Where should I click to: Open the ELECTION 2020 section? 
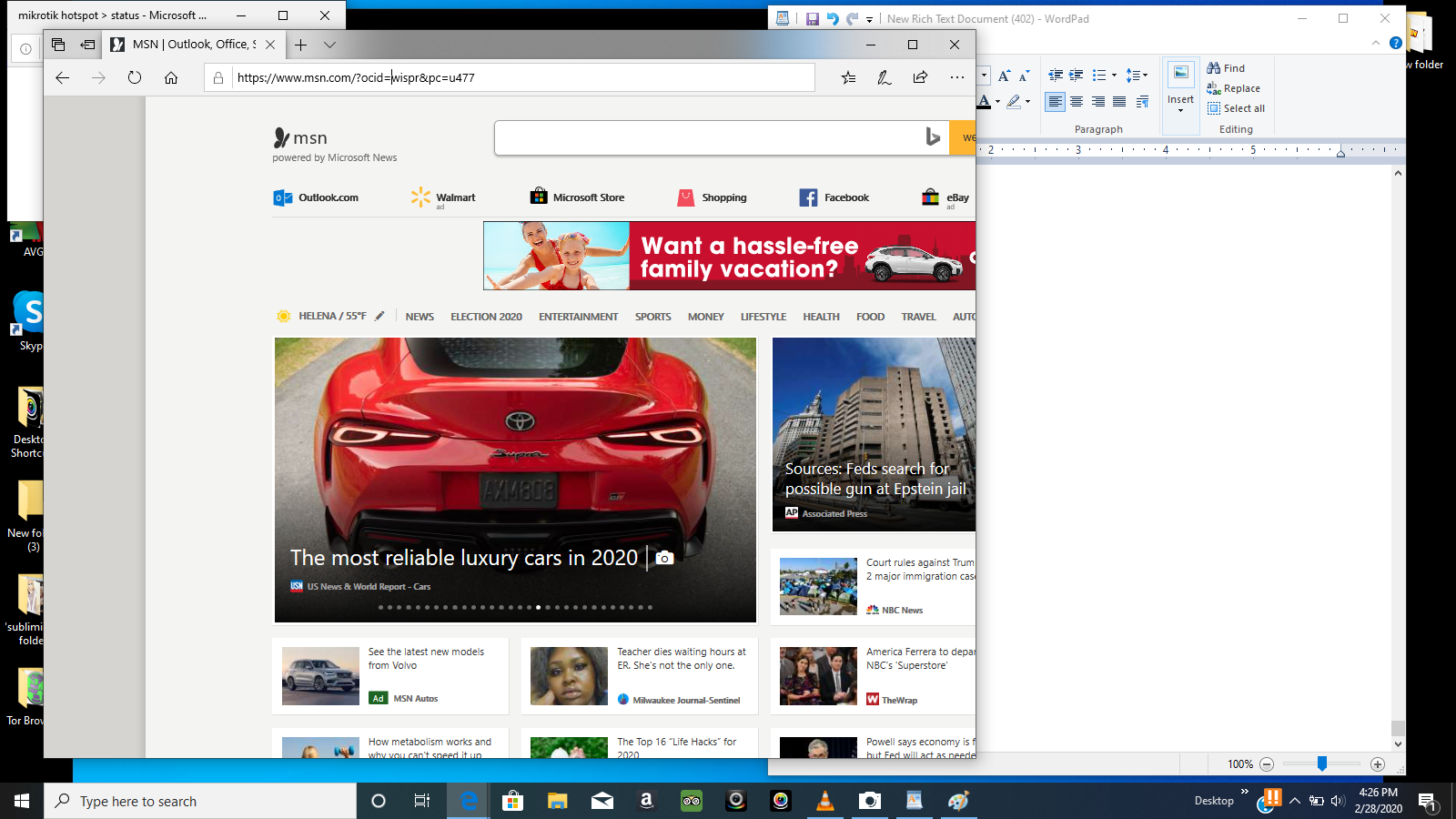pos(486,317)
